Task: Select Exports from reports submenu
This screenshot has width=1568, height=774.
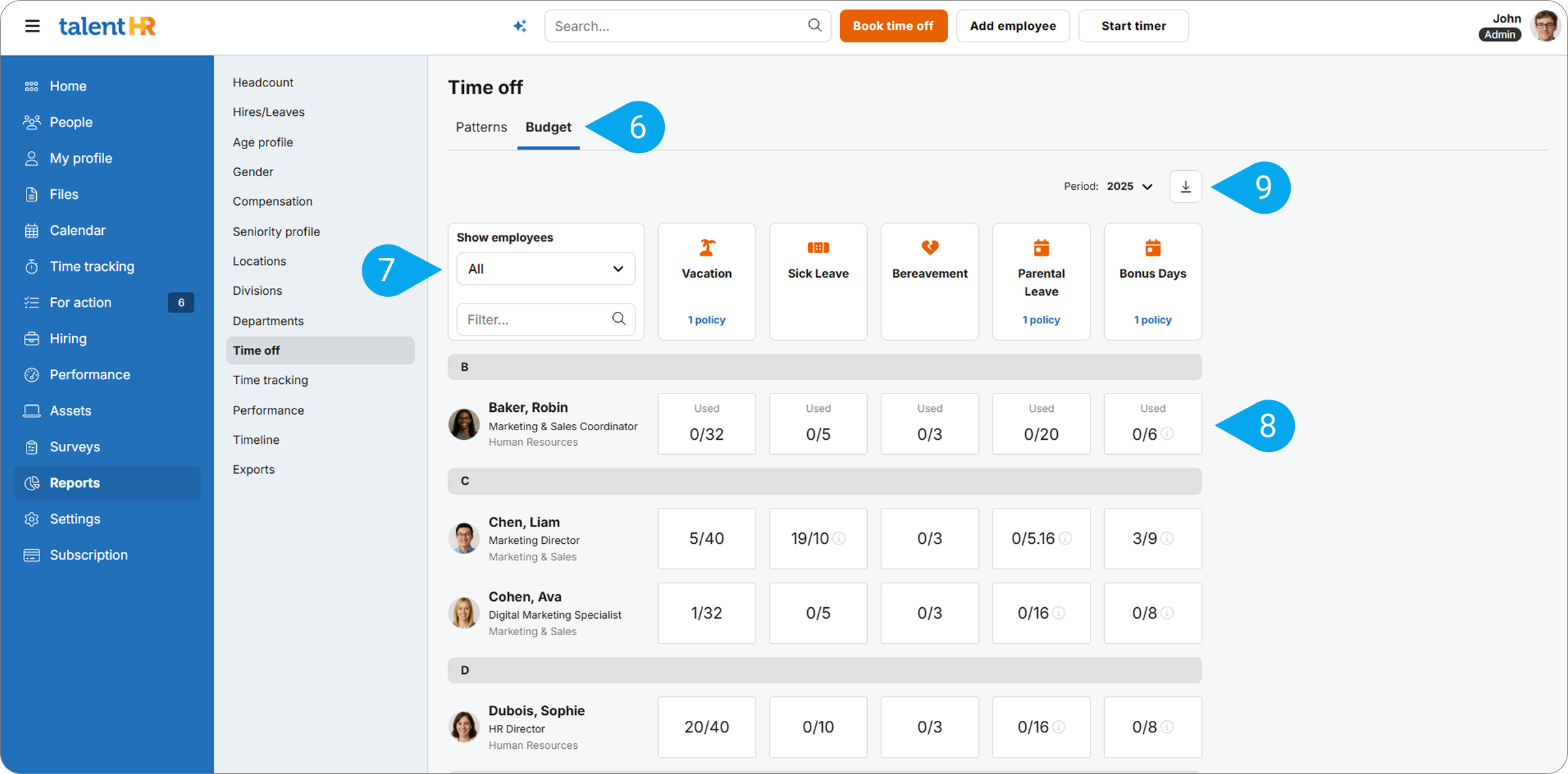Action: click(253, 469)
